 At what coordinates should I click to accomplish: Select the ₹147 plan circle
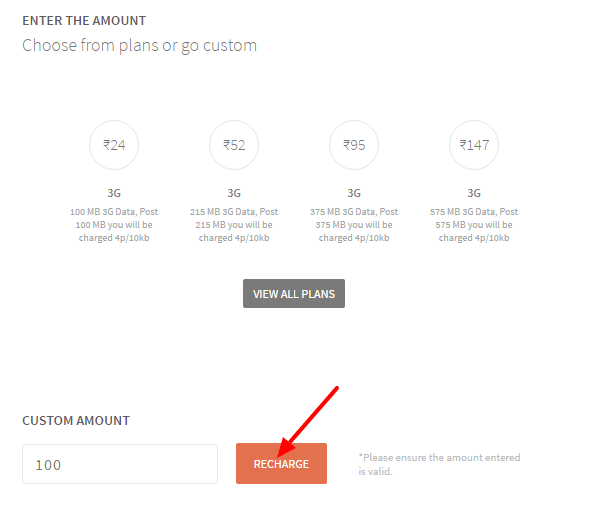474,145
